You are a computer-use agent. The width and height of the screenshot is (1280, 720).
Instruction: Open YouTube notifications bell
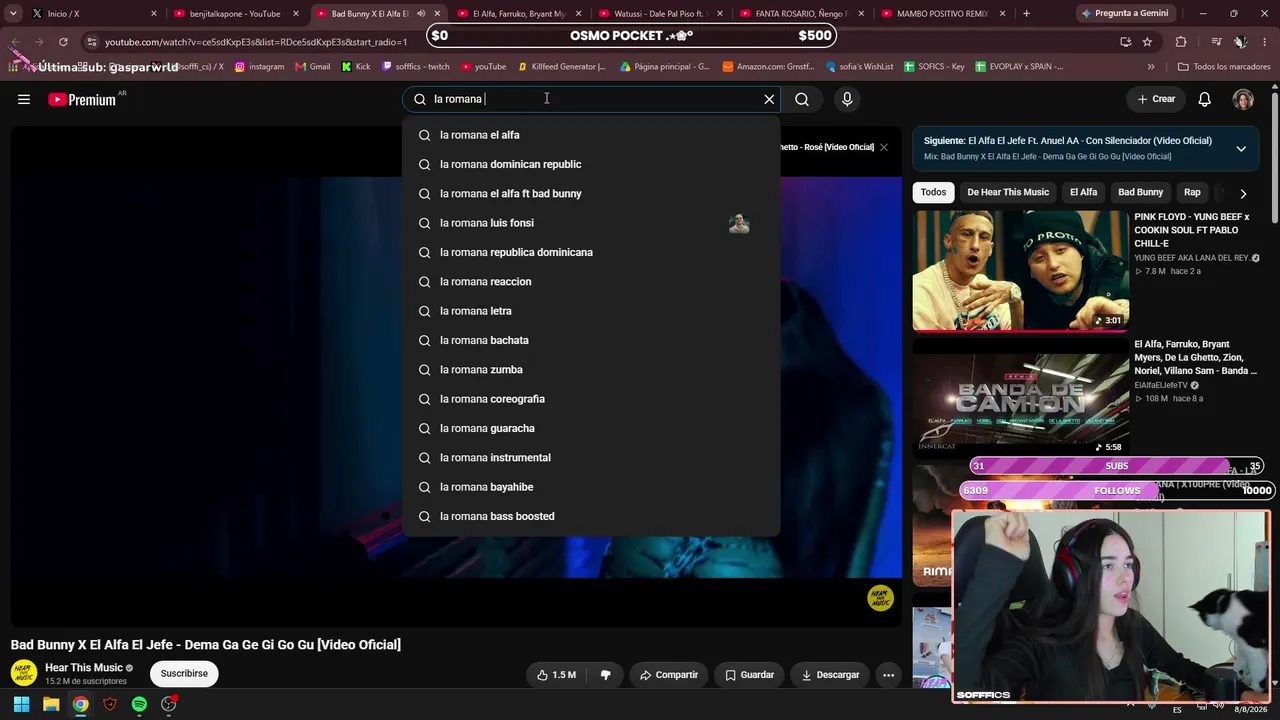click(x=1205, y=99)
